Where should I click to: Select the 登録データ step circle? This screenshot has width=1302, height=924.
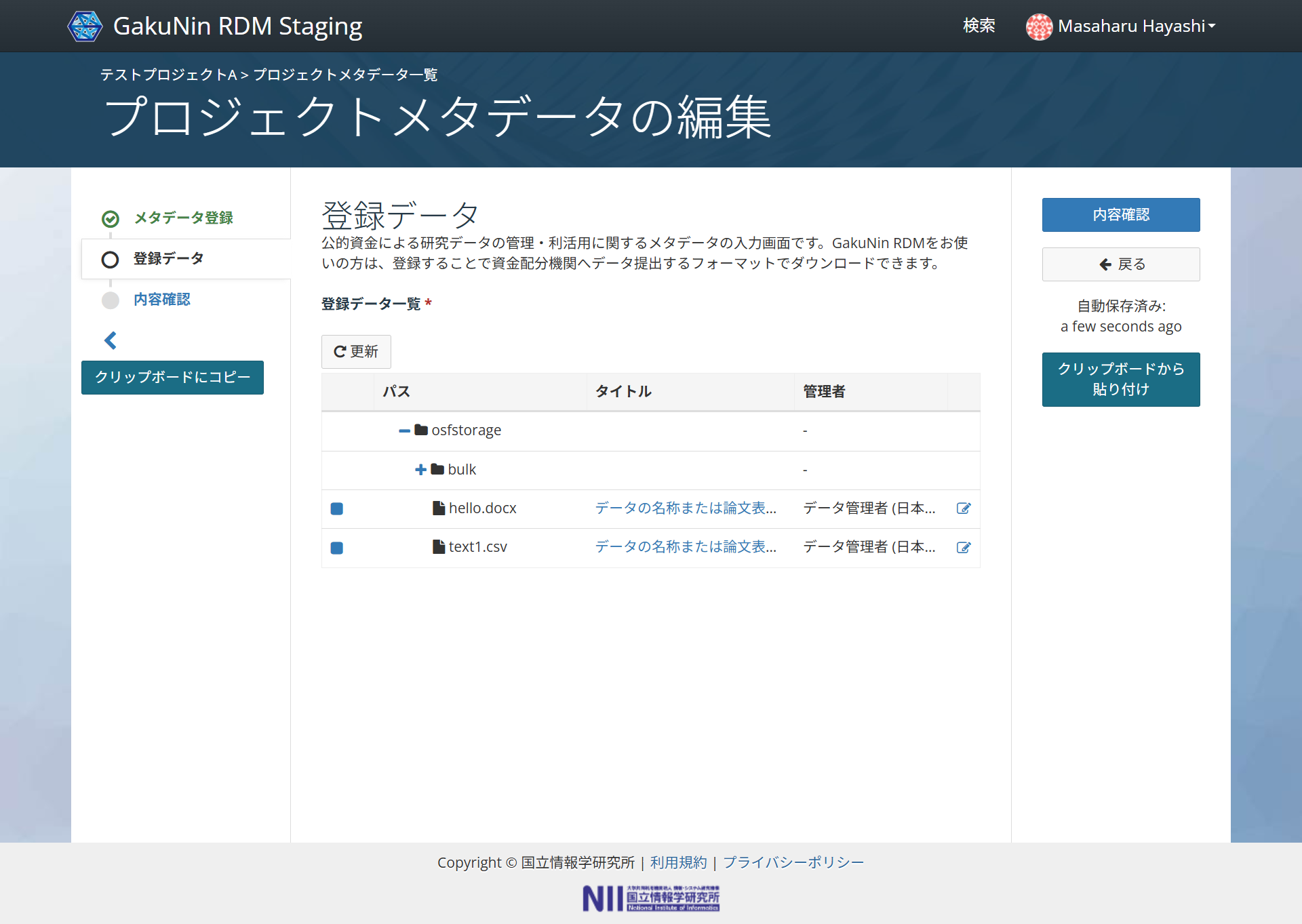(x=110, y=260)
